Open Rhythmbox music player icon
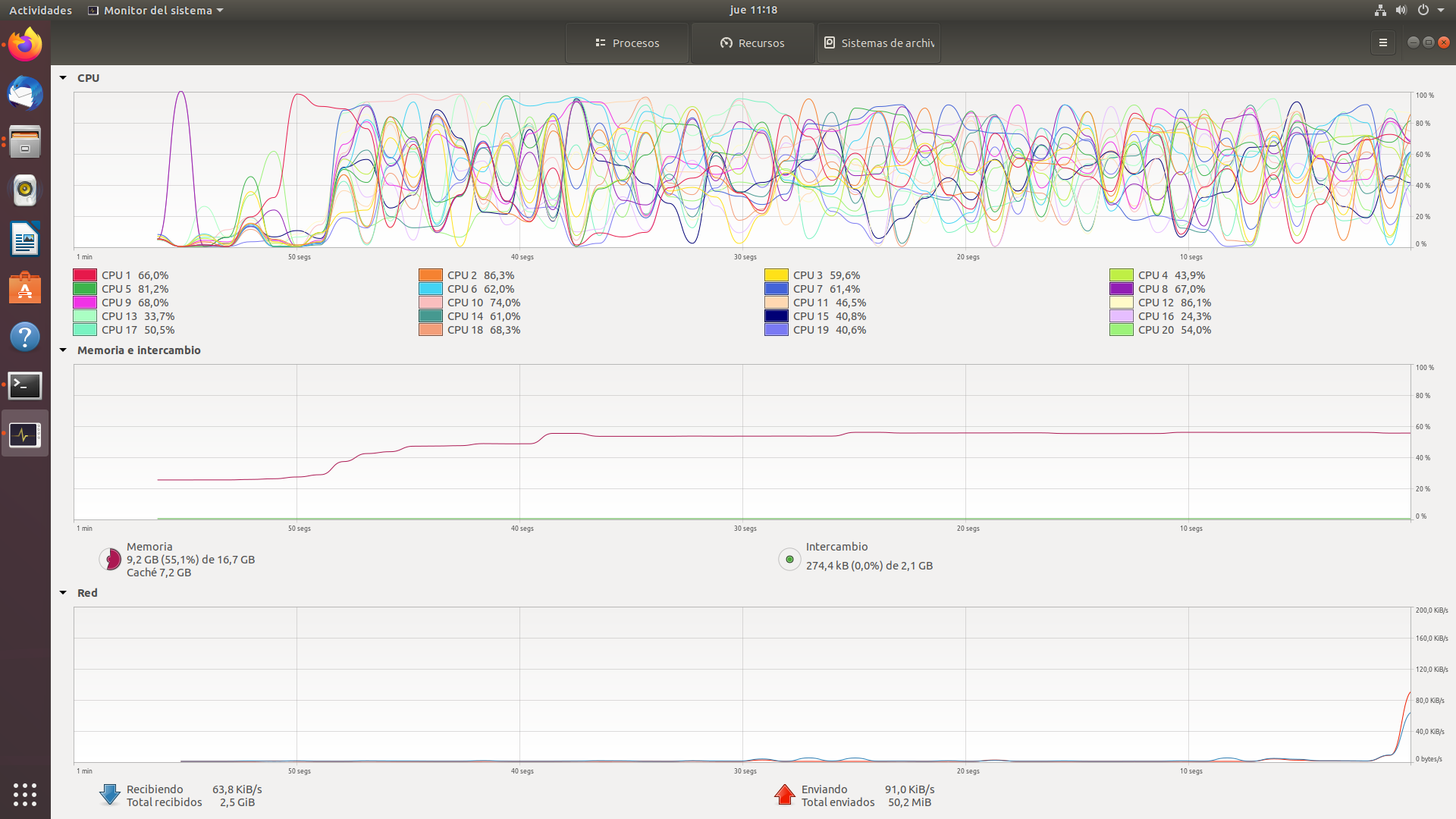Screen dimensions: 1456x819 25,190
